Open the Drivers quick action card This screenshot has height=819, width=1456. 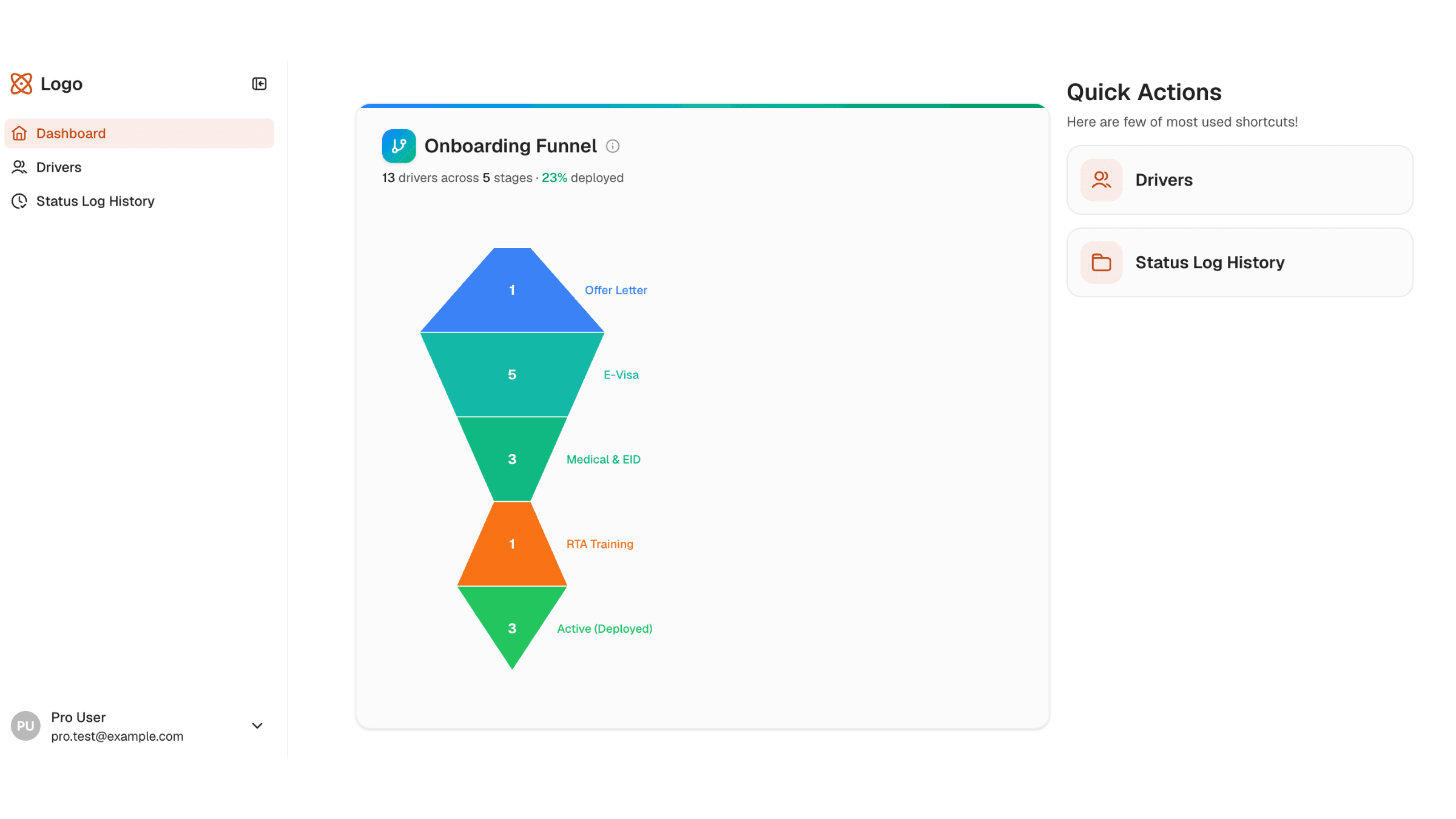(1239, 180)
